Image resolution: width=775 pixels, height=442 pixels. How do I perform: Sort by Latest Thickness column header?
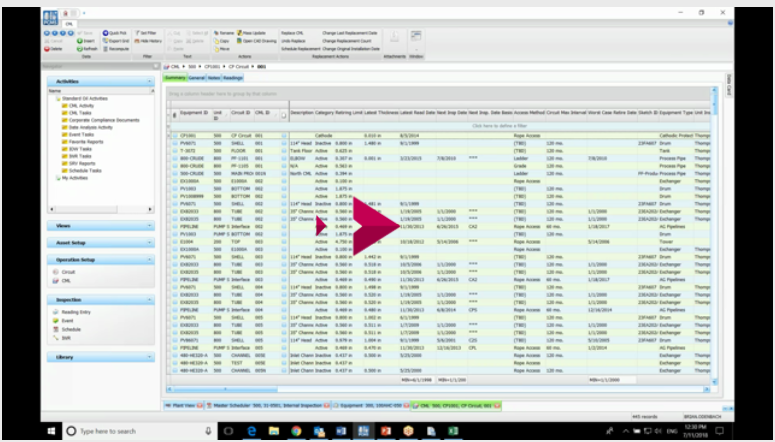[x=381, y=113]
